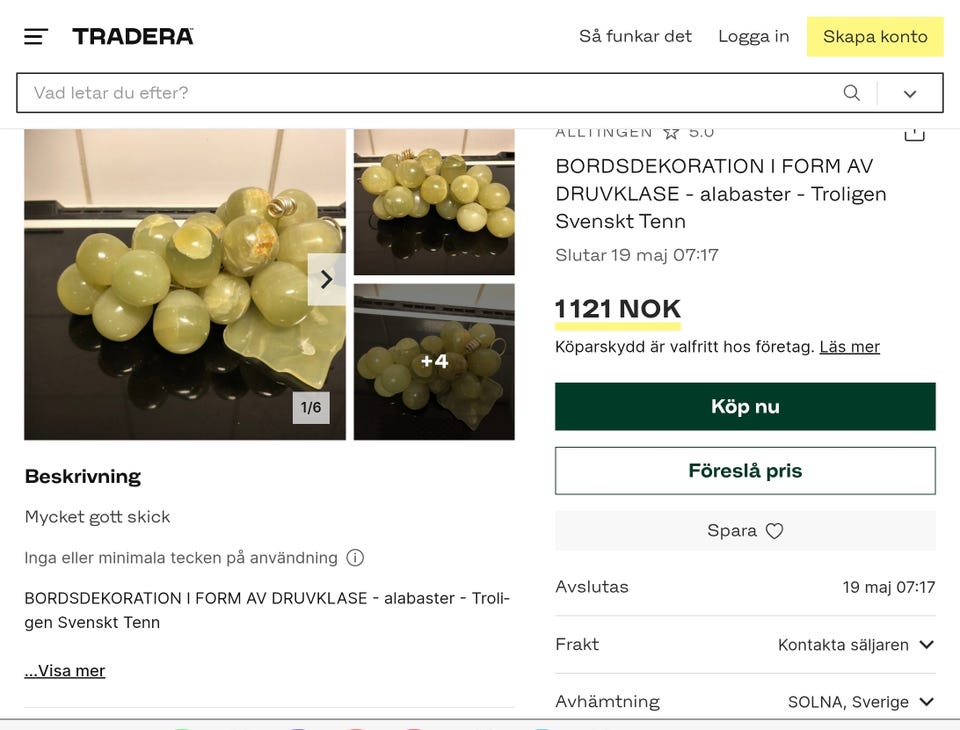Expand description with Visa mer
This screenshot has height=730, width=960.
tap(65, 671)
